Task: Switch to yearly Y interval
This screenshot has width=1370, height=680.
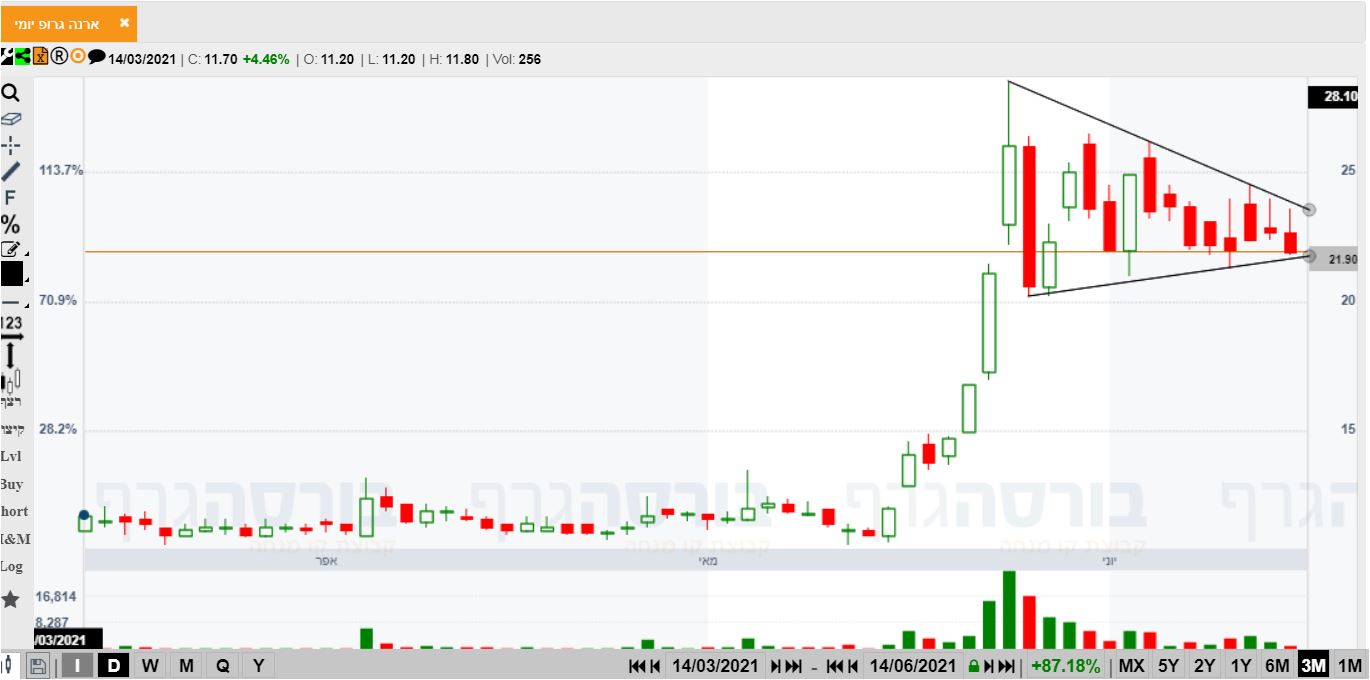Action: (x=259, y=666)
